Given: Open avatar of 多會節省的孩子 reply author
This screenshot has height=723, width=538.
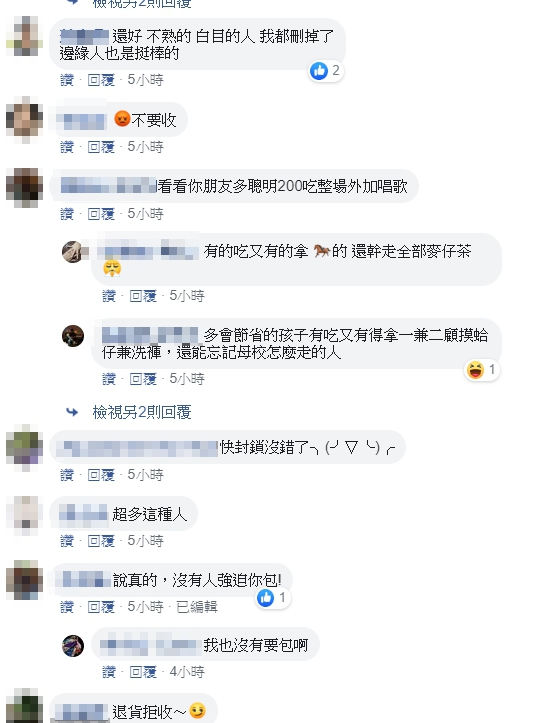Looking at the screenshot, I should 73,335.
